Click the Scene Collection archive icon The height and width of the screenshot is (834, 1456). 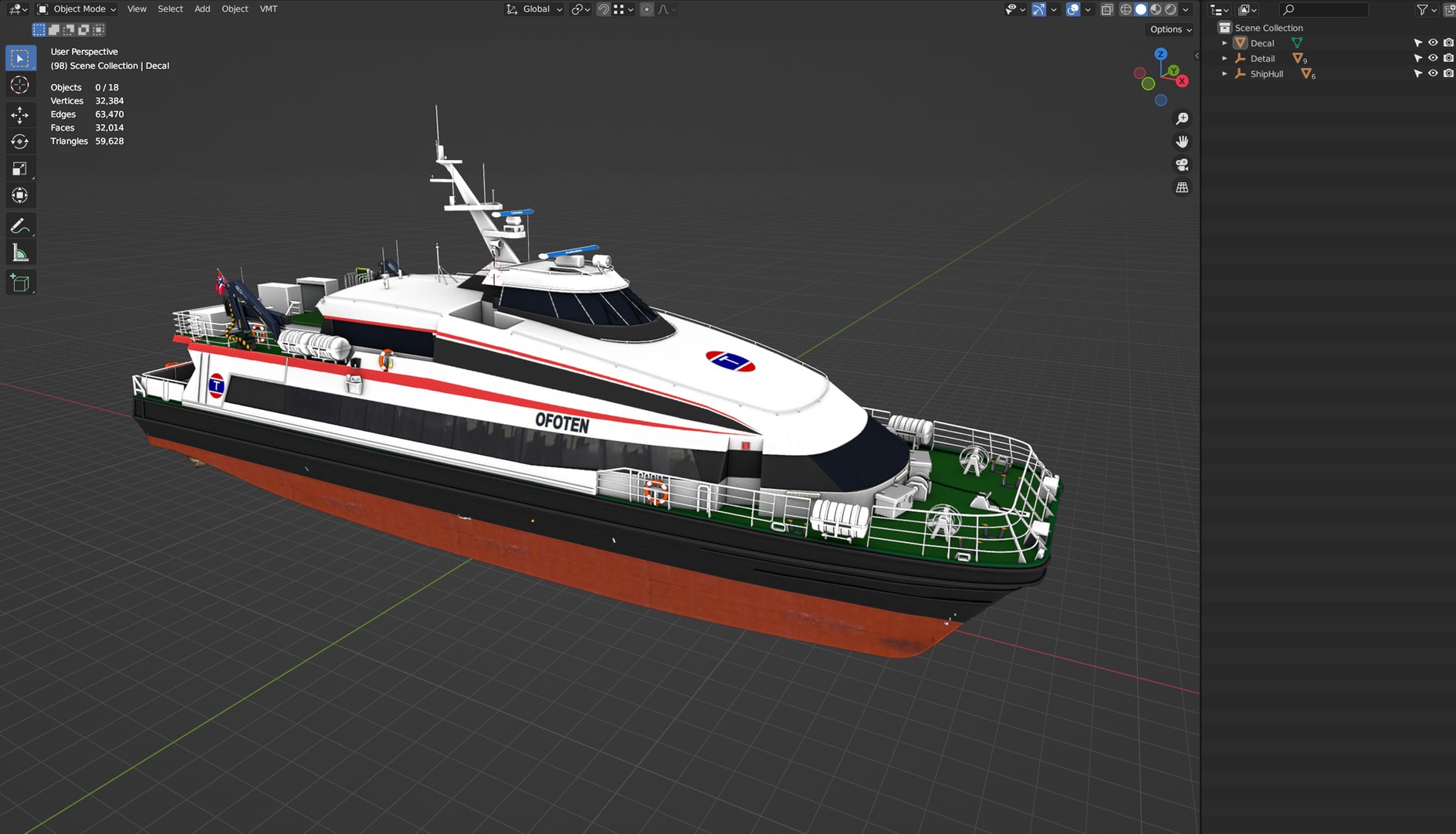[1224, 27]
